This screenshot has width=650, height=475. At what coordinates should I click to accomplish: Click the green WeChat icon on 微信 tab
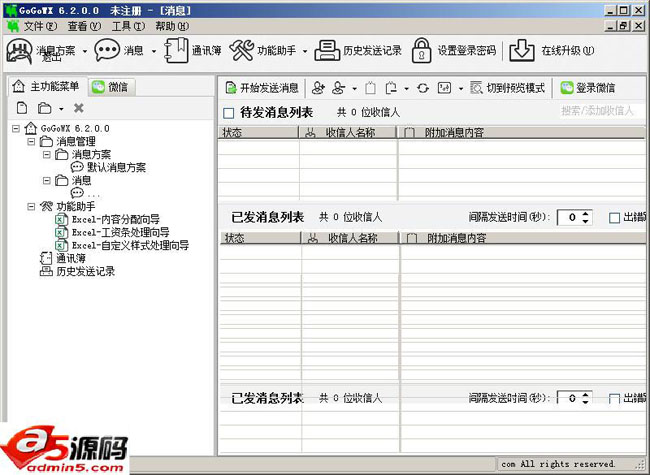coord(98,87)
